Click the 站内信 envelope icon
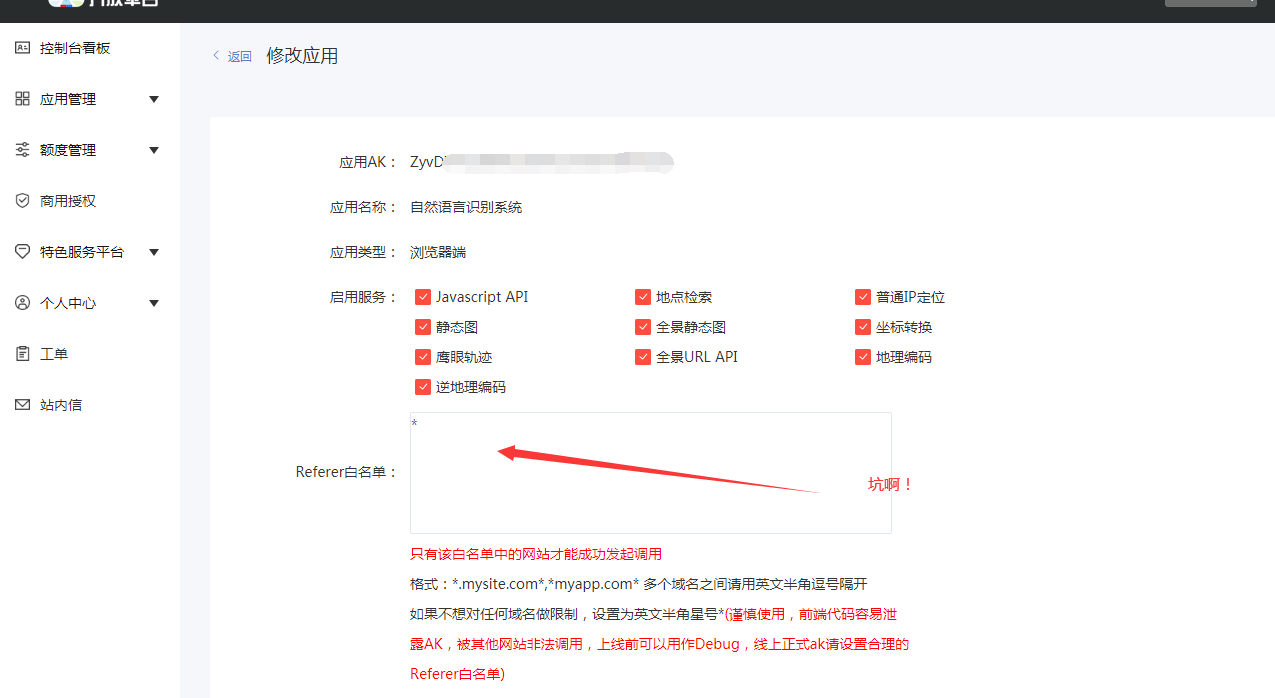The width and height of the screenshot is (1275, 698). coord(22,404)
